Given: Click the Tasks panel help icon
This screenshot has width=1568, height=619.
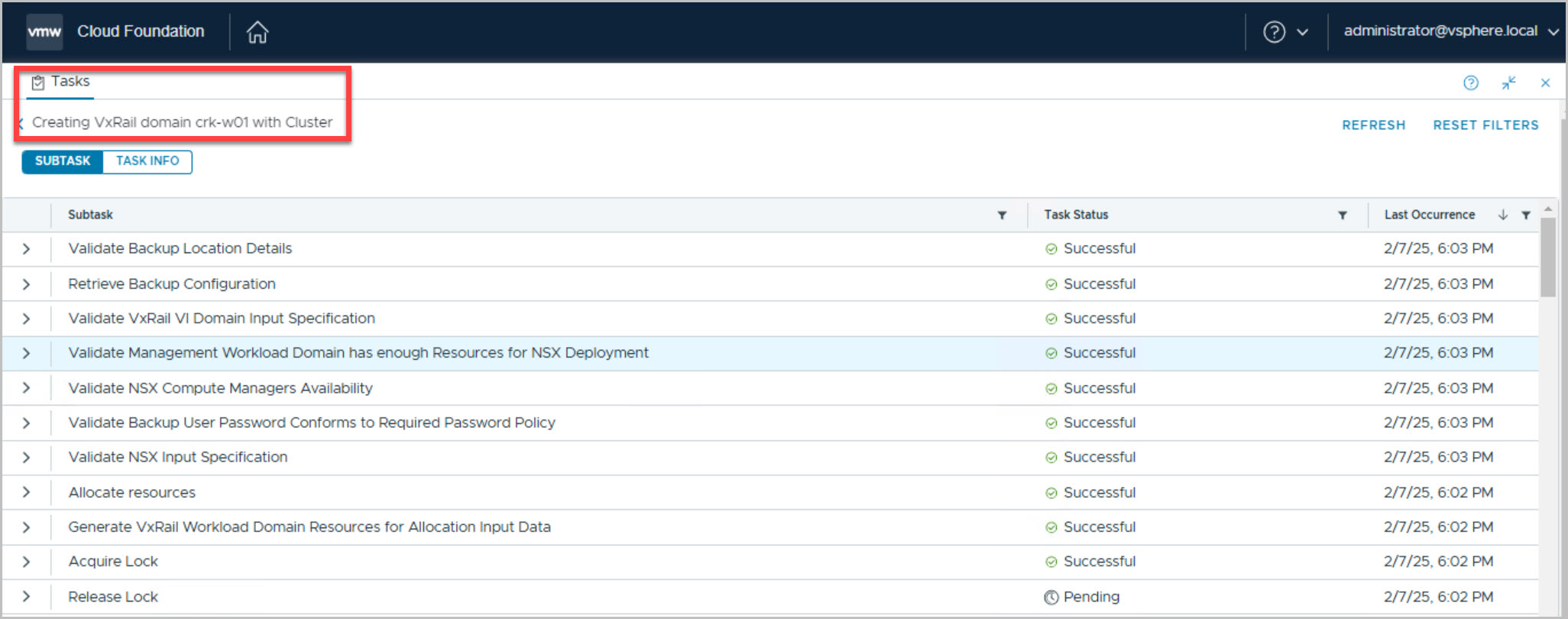Looking at the screenshot, I should 1470,83.
